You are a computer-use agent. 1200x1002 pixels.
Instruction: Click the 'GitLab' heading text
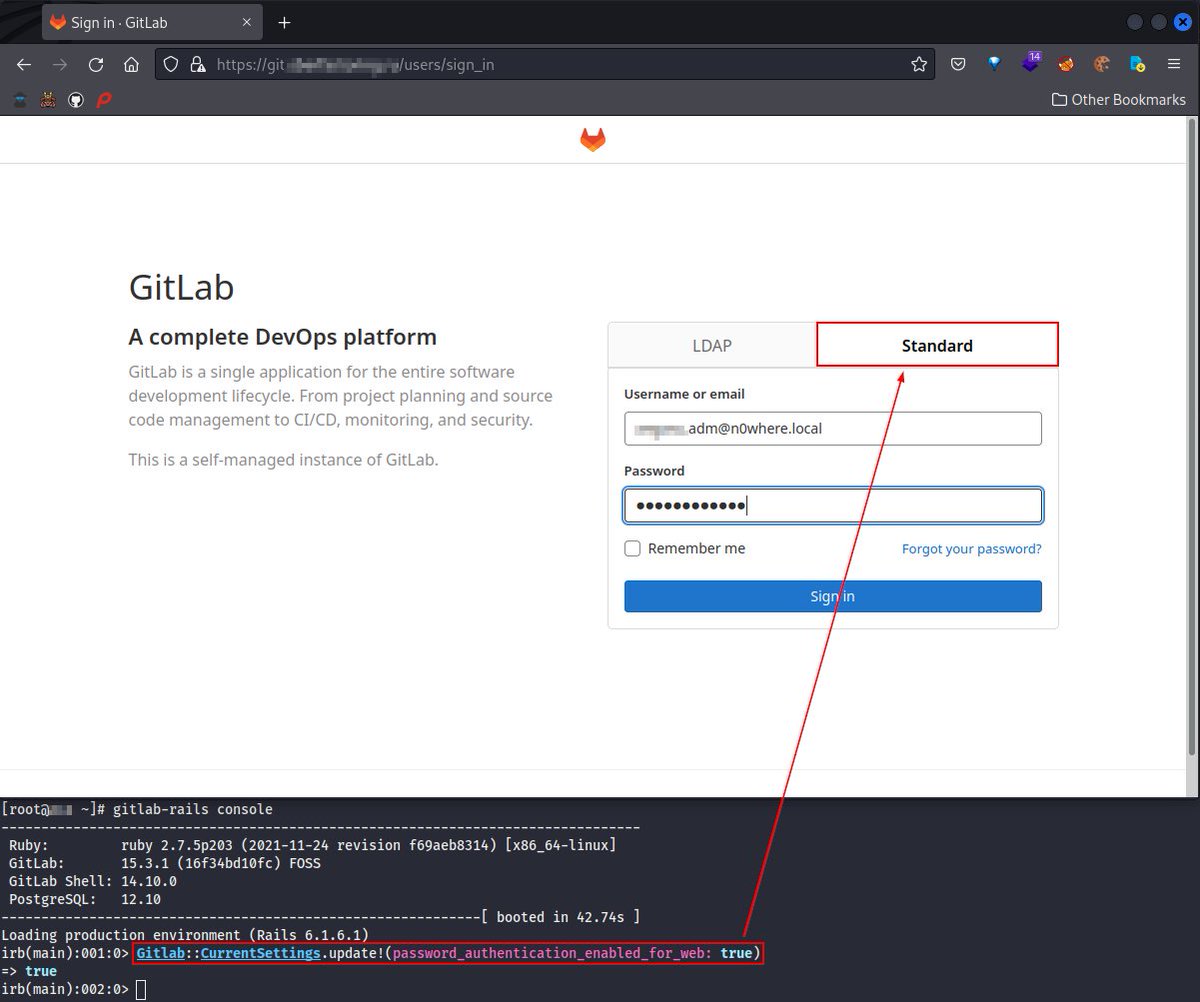(x=181, y=288)
